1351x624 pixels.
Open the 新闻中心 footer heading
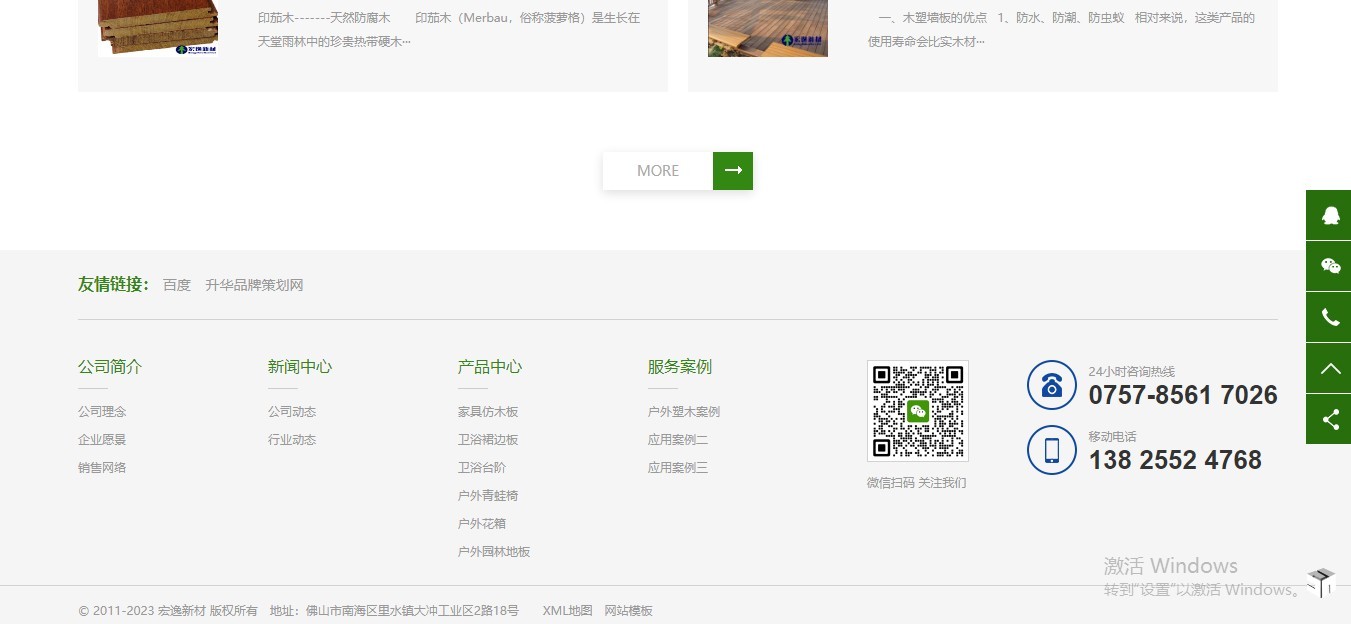(299, 367)
